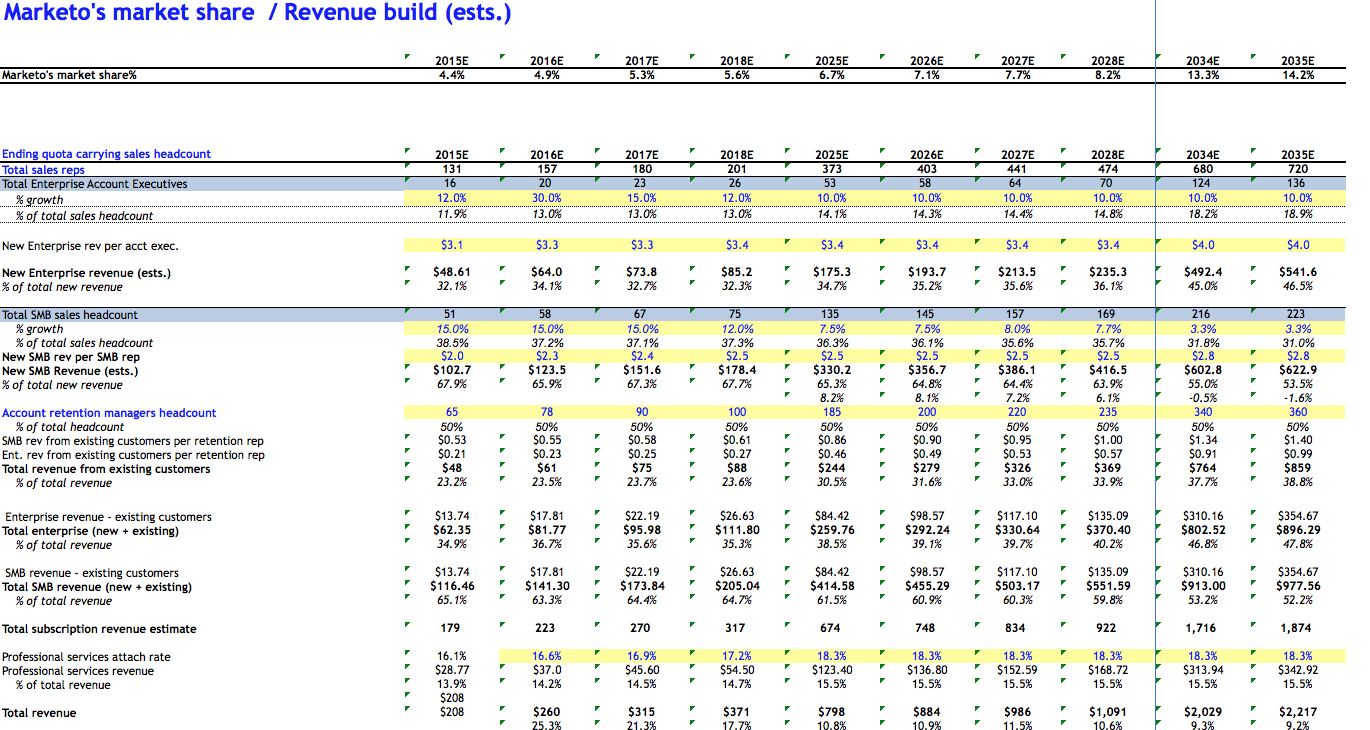Click Ent. rev per retention rep 2035E $0.99
Image resolution: width=1370 pixels, height=730 pixels.
(x=1298, y=454)
